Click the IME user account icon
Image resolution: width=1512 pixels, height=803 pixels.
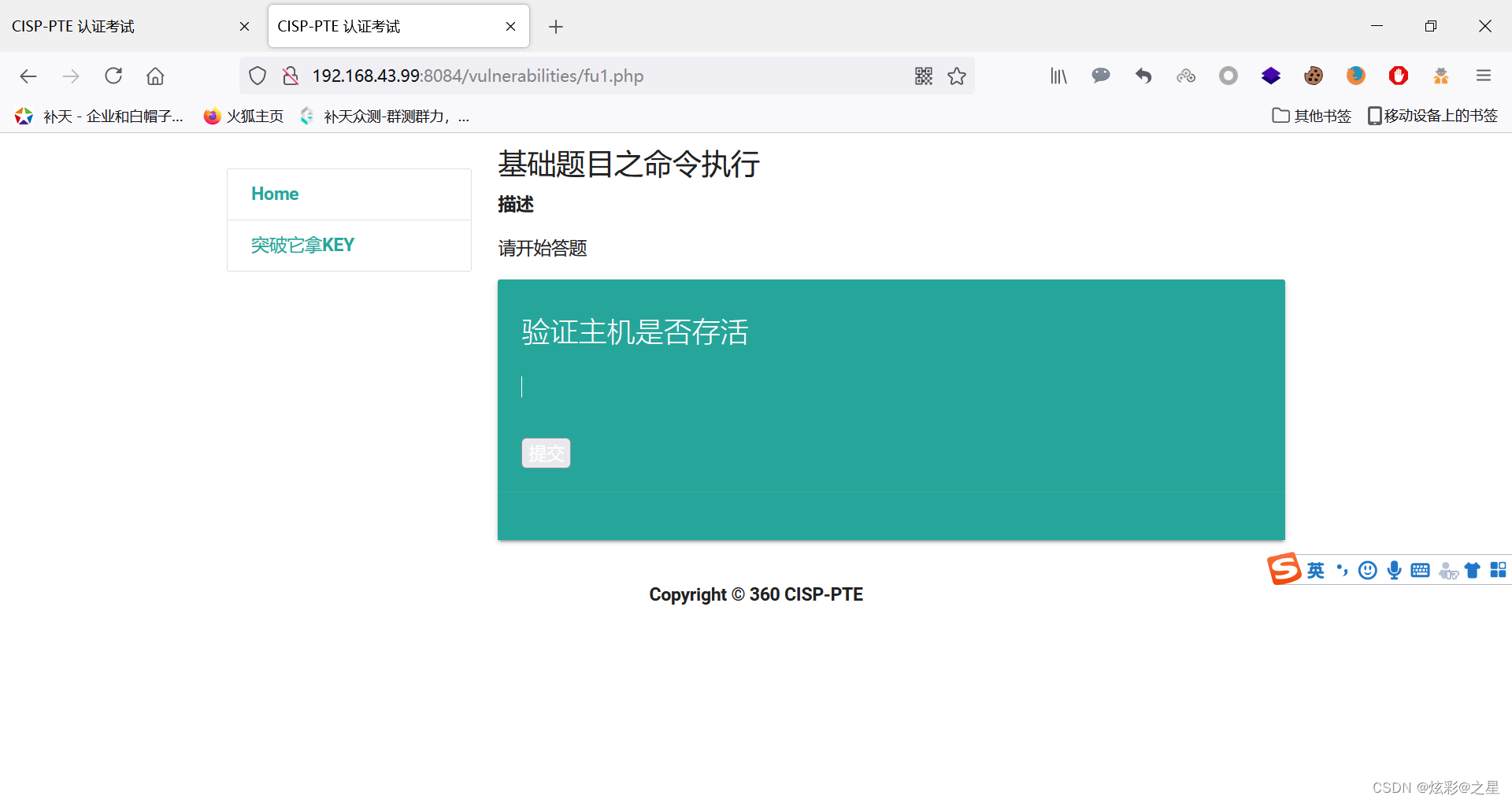coord(1448,571)
